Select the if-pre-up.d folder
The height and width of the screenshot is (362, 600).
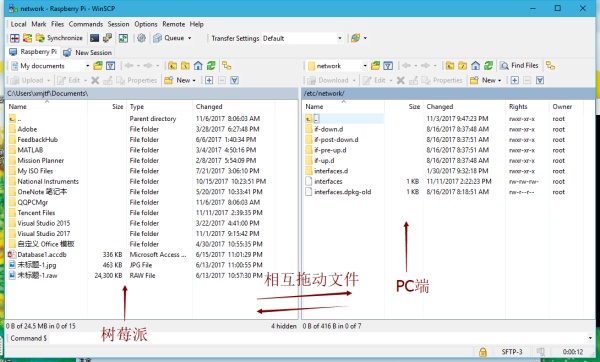[330, 150]
